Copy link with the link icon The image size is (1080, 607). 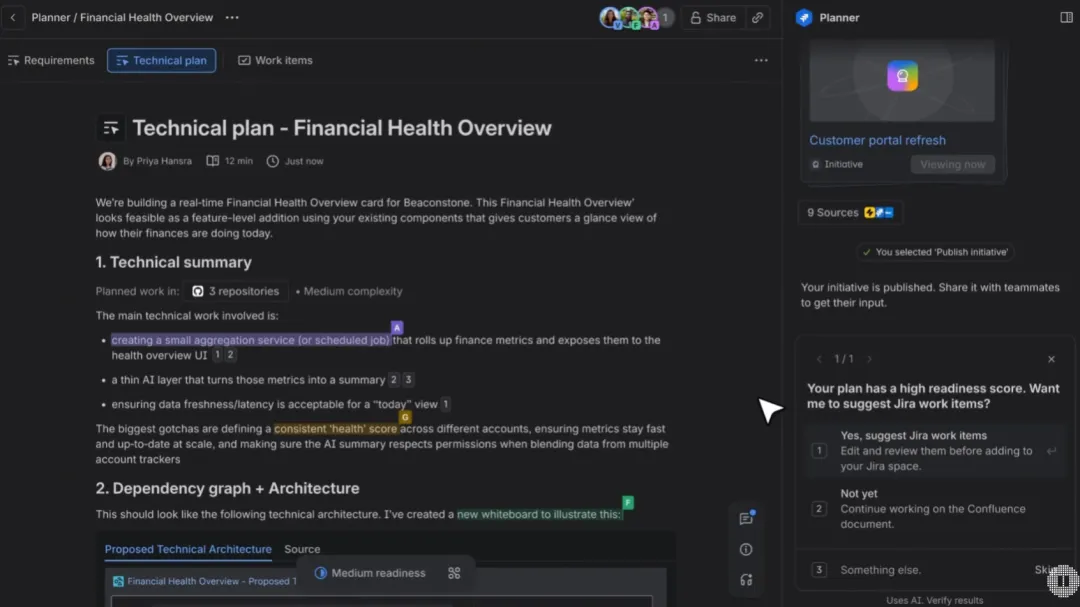(757, 18)
